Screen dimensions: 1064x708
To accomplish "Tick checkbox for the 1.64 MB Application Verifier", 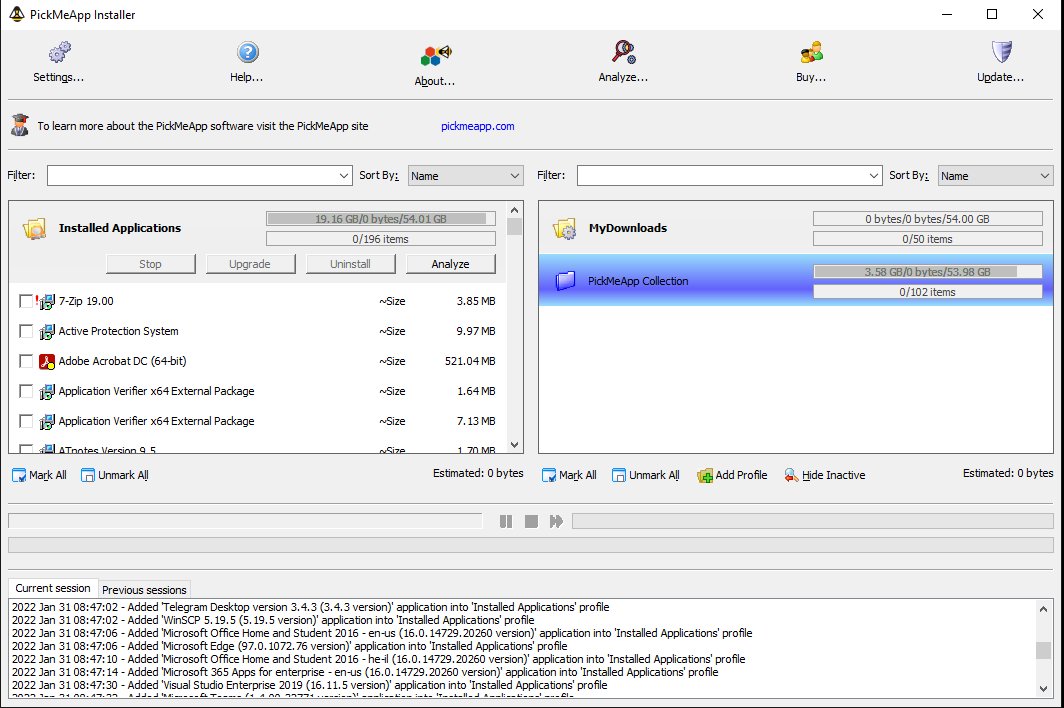I will pos(26,391).
